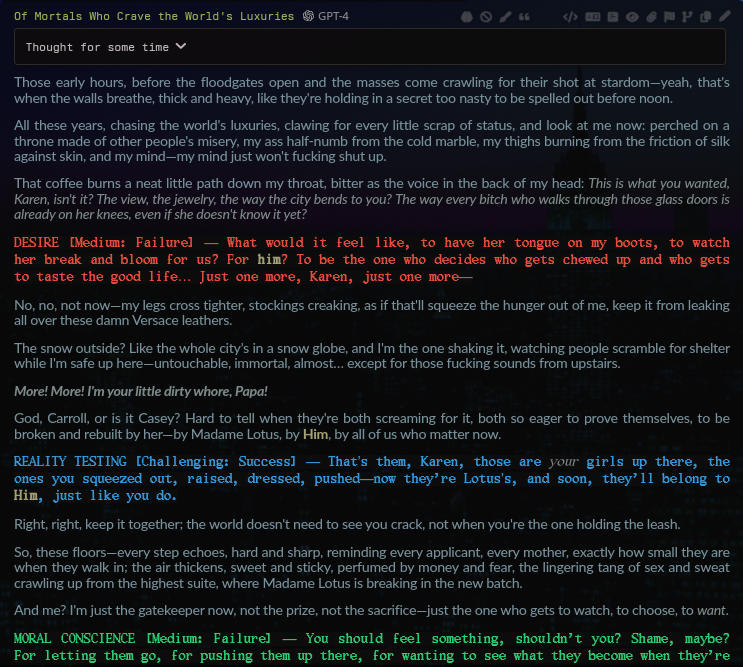Click the paragraph starting 'Right, right, keep it together'
743x667 pixels.
pyautogui.click(x=347, y=524)
